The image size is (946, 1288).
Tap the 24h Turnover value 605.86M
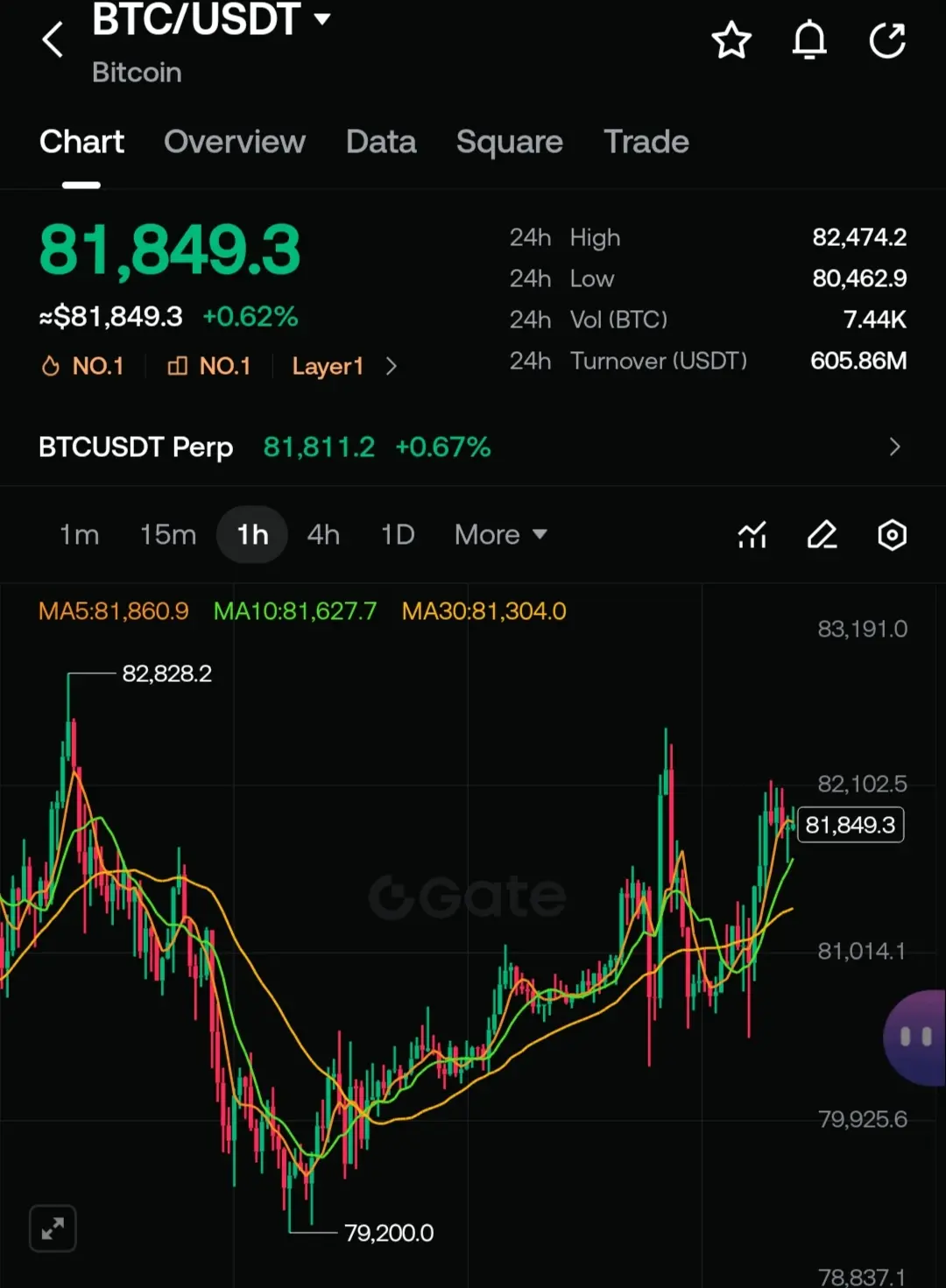click(858, 361)
